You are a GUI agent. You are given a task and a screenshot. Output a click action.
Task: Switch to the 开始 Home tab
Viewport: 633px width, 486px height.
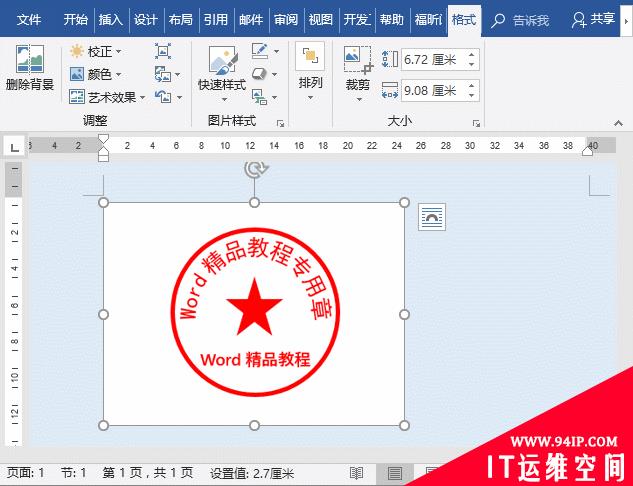75,19
